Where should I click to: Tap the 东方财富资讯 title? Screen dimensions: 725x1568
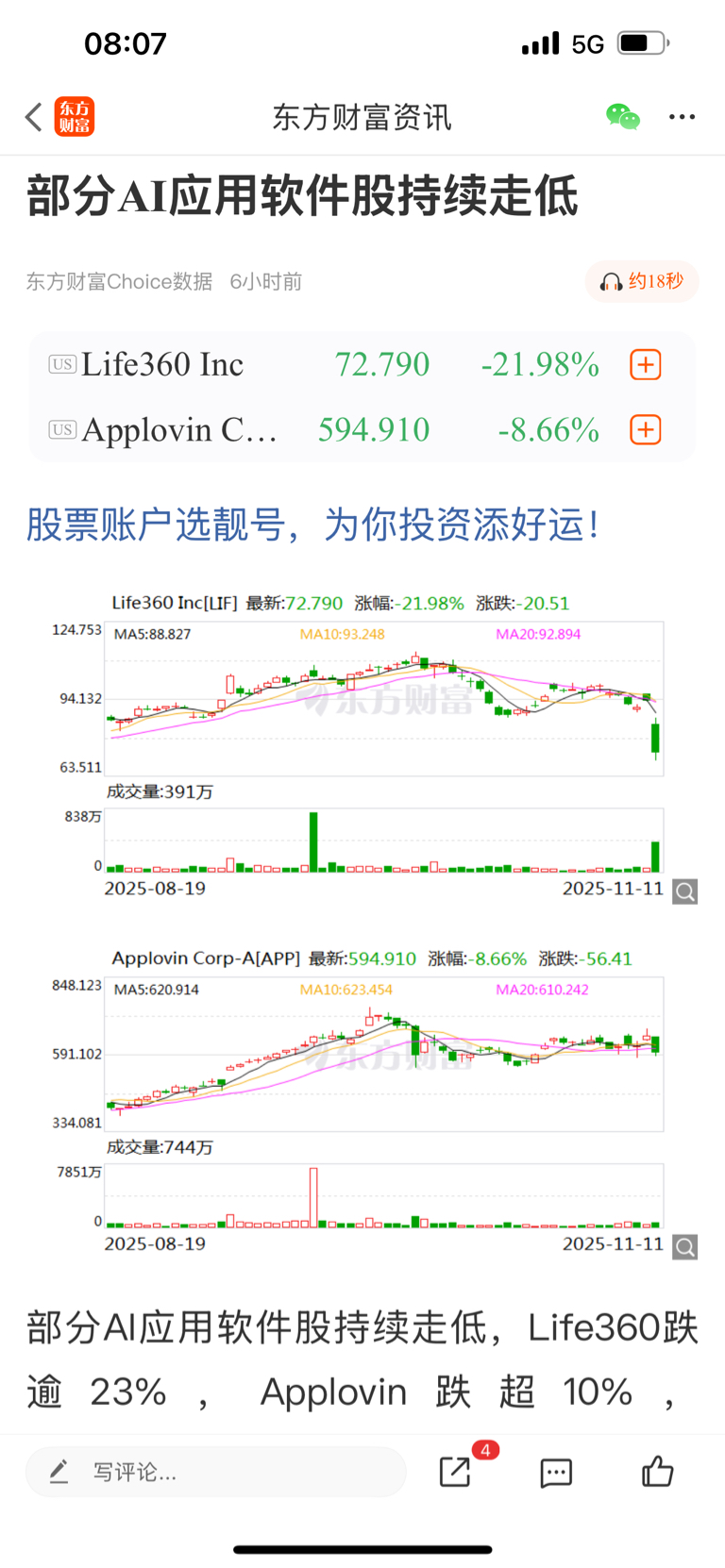[x=362, y=117]
